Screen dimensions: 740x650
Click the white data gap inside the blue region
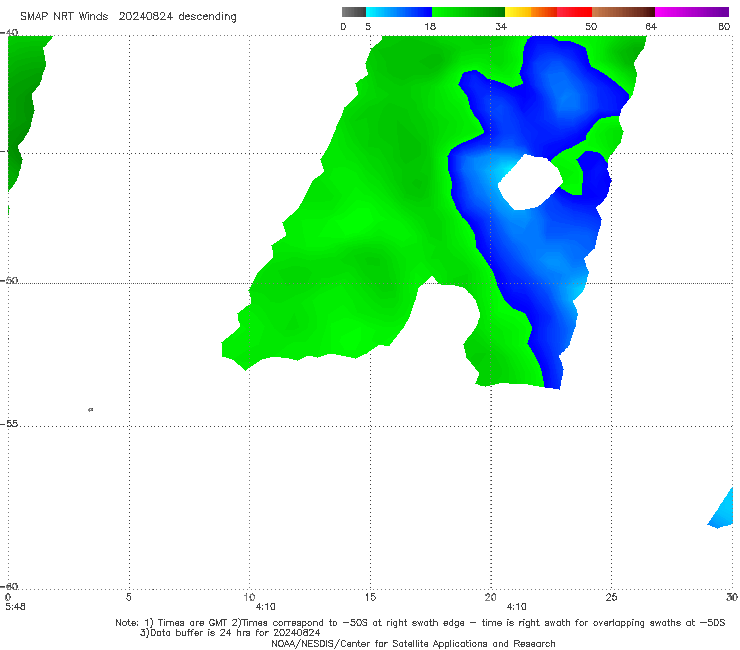[530, 182]
